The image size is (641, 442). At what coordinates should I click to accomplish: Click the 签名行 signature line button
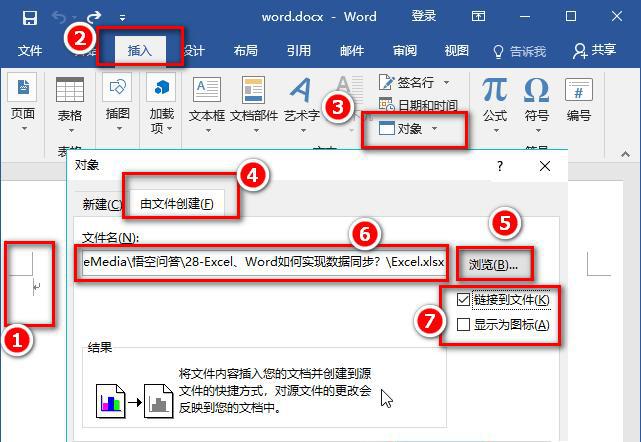(406, 82)
